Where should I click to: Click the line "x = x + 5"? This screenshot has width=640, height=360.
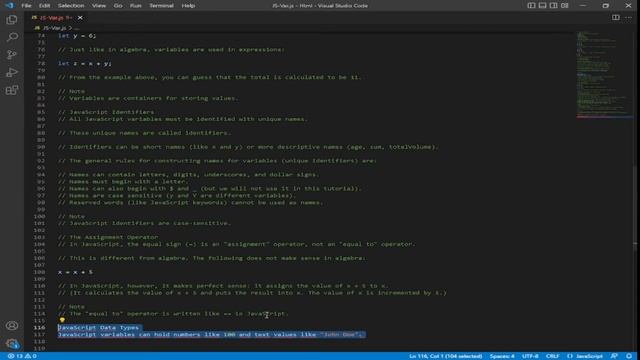[76, 272]
